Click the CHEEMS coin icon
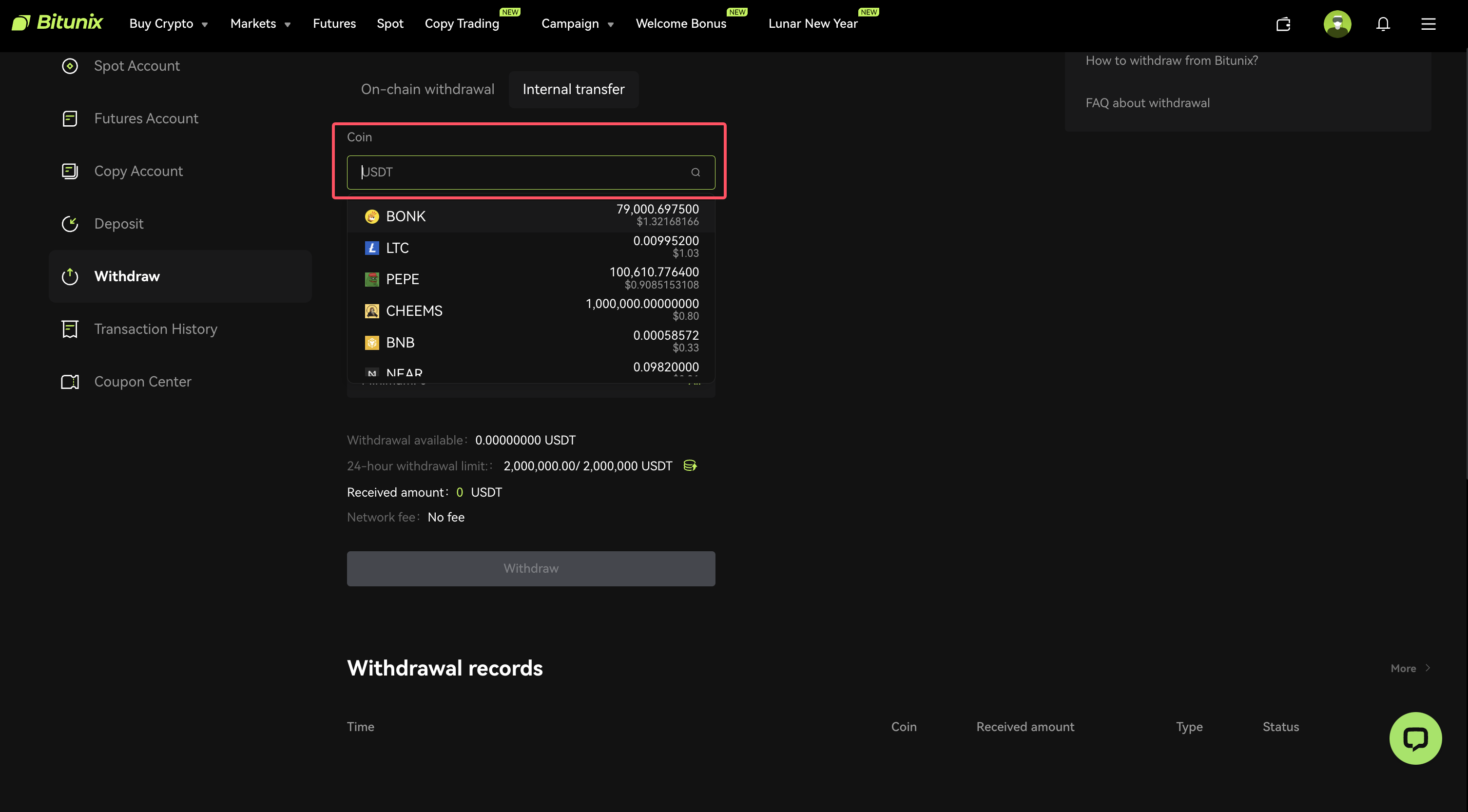 pos(371,311)
